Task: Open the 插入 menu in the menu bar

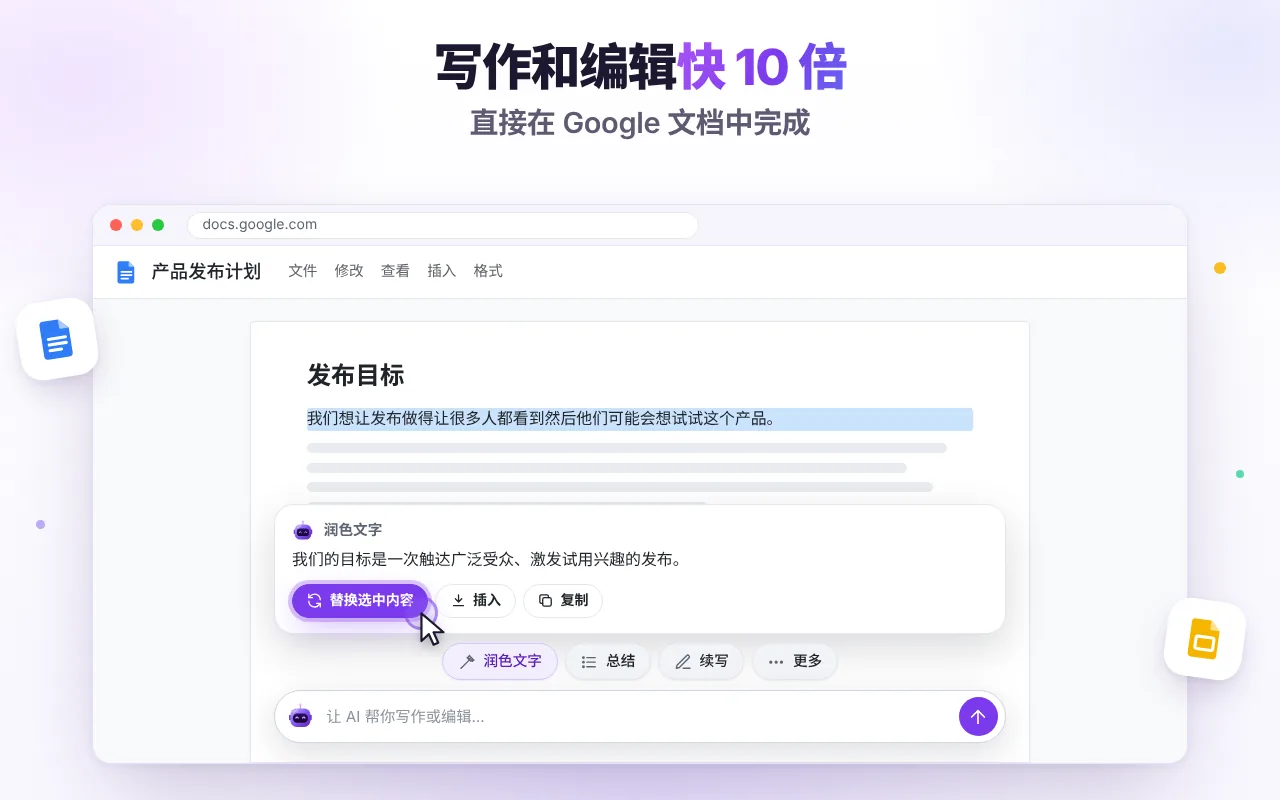Action: click(x=441, y=271)
